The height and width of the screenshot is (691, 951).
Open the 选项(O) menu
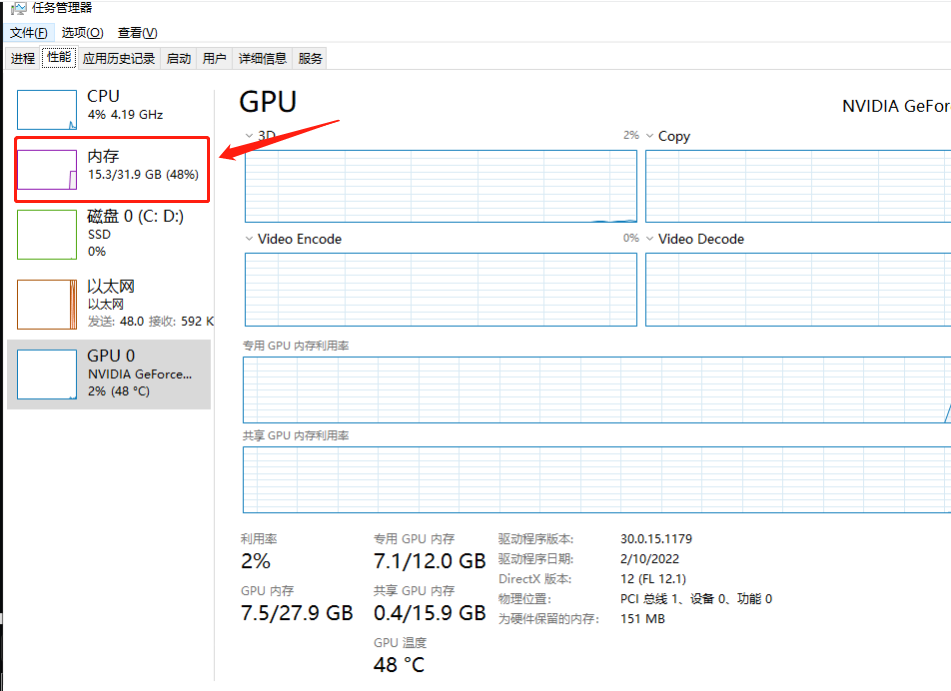click(x=82, y=33)
